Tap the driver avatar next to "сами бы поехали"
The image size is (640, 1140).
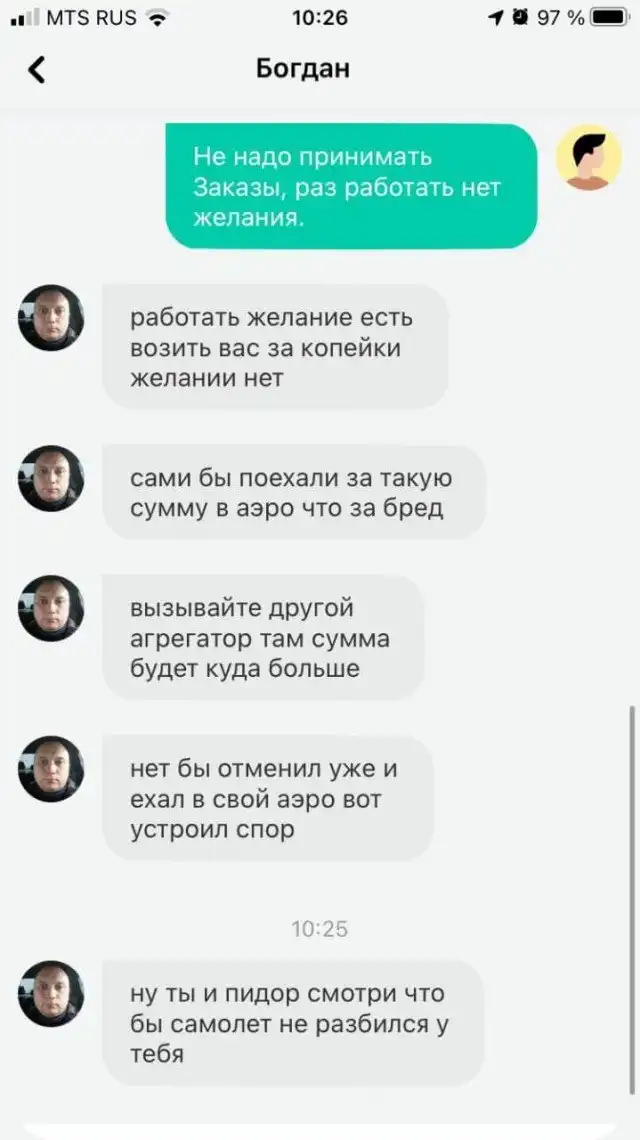pyautogui.click(x=51, y=478)
